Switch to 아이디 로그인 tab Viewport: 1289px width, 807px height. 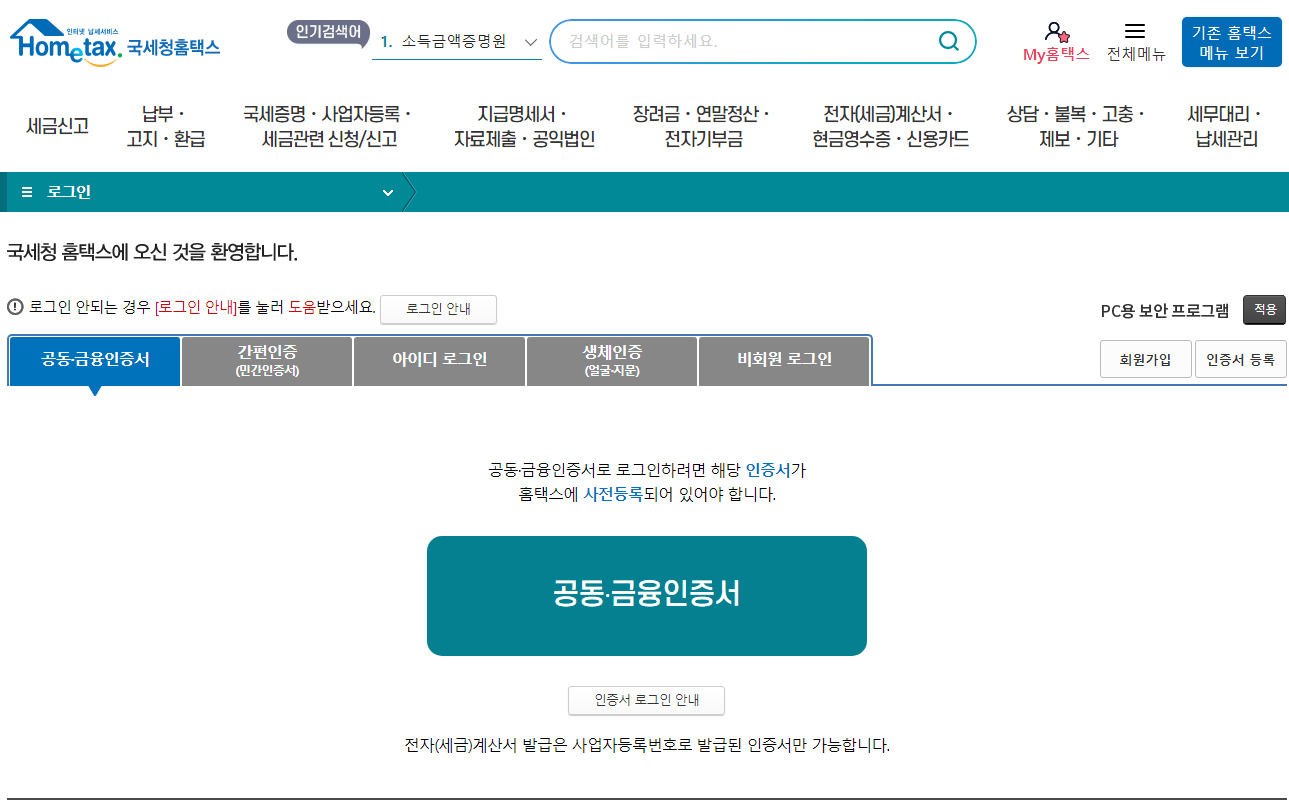point(439,360)
